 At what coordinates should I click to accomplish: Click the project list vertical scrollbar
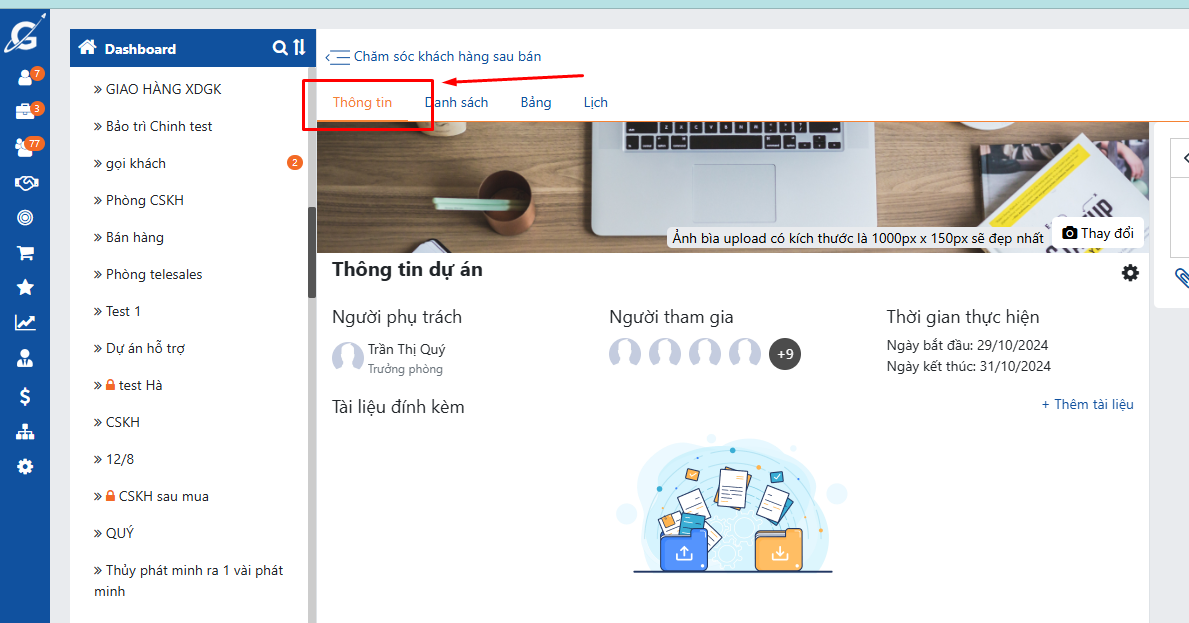click(x=312, y=250)
